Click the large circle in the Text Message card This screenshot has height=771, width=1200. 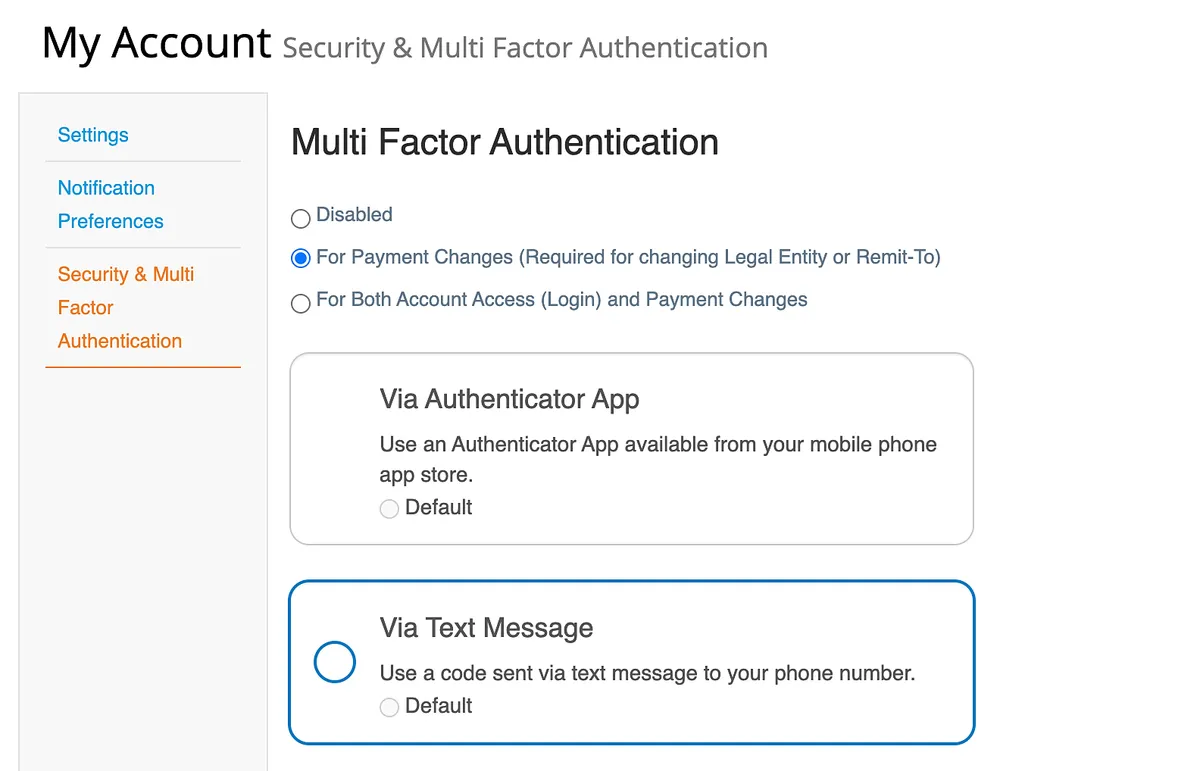click(x=335, y=662)
